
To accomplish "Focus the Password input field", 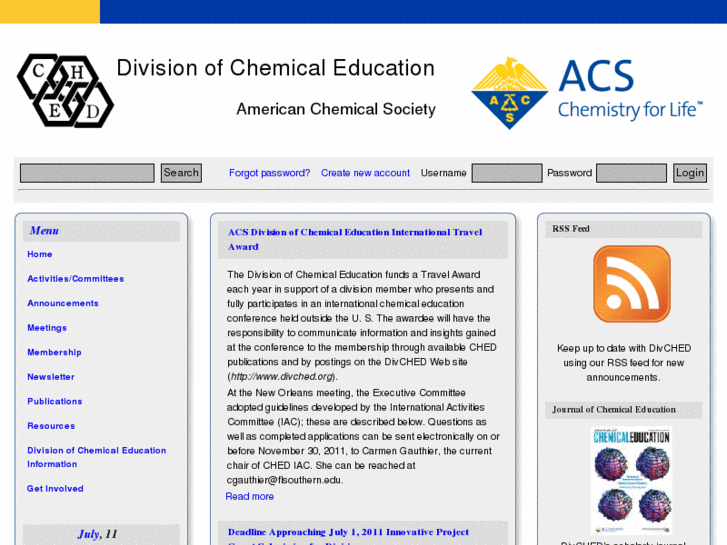I will (631, 173).
